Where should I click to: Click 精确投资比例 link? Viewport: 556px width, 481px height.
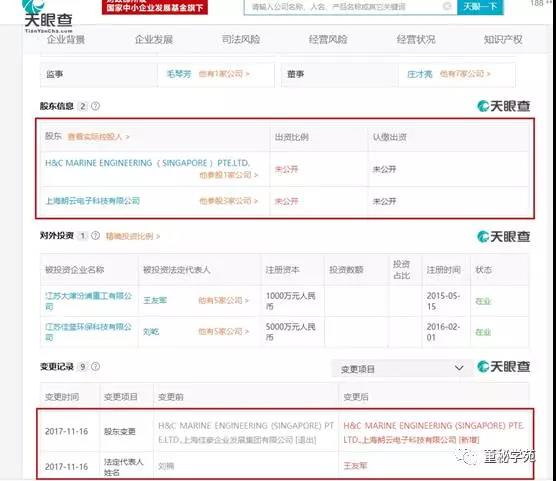133,236
